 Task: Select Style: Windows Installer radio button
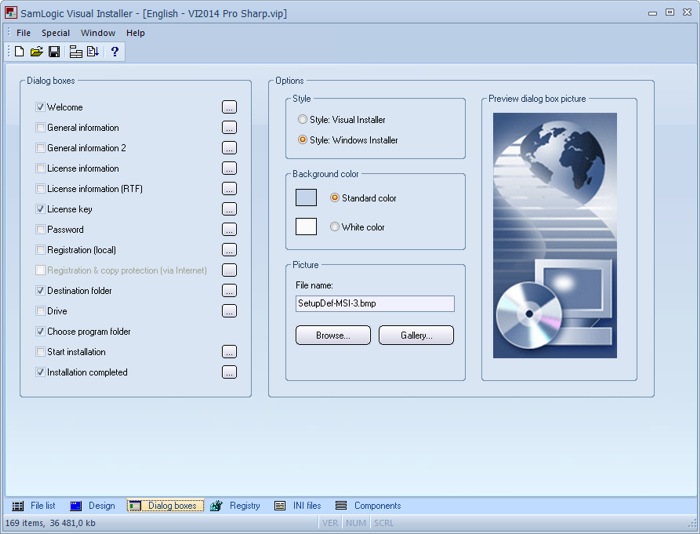[x=302, y=140]
